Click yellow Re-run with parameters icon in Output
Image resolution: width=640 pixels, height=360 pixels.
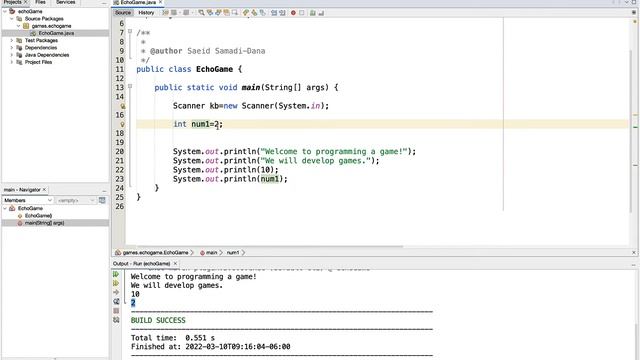pos(116,283)
